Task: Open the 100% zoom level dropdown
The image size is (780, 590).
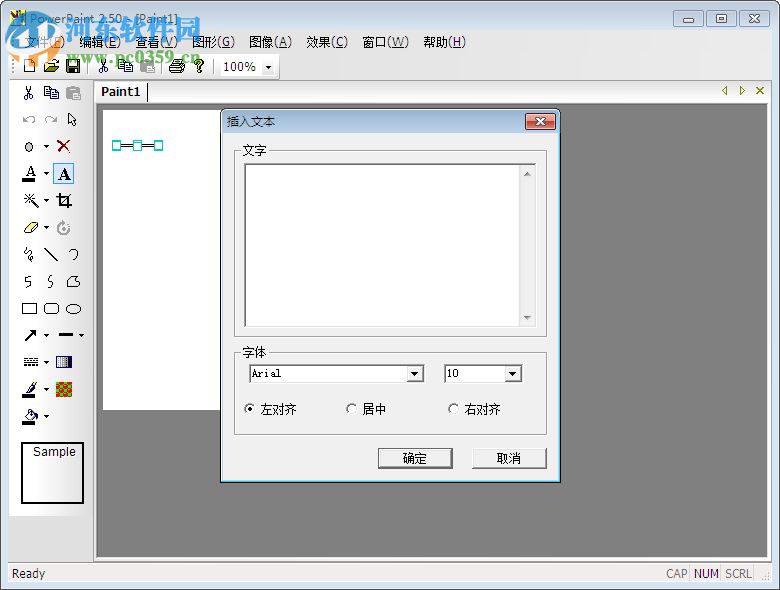Action: (x=269, y=67)
